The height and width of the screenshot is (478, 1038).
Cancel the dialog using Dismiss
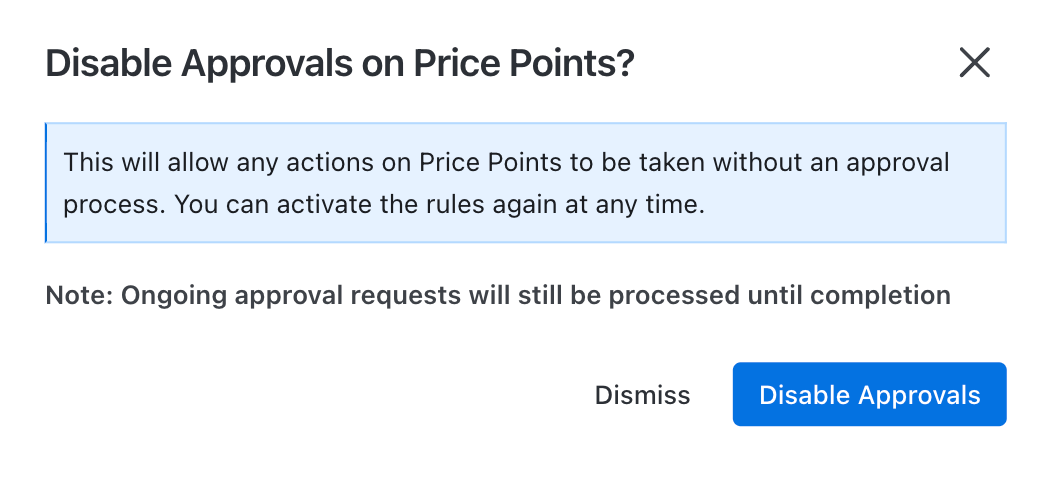(642, 395)
